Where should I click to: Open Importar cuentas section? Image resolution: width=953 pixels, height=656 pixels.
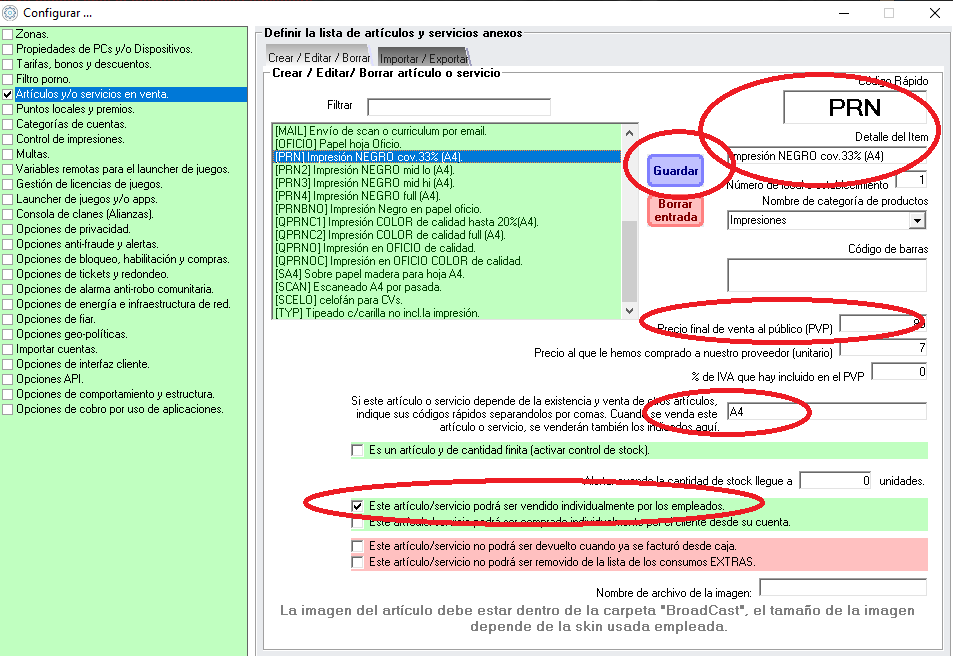point(57,349)
